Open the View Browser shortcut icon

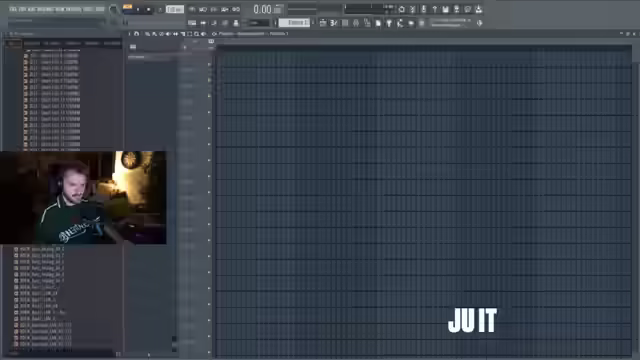tap(367, 23)
